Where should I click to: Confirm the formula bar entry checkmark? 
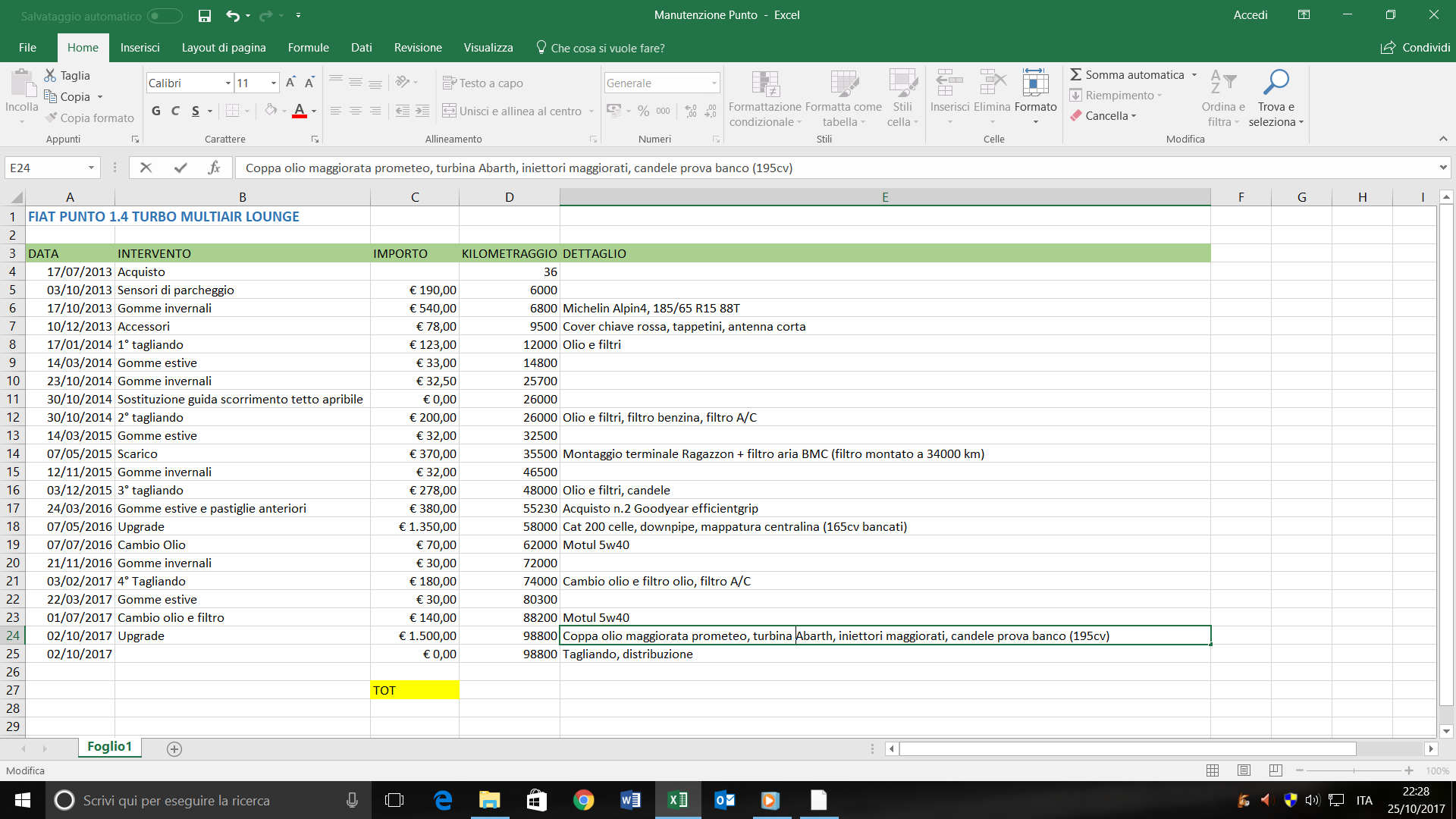[x=180, y=168]
